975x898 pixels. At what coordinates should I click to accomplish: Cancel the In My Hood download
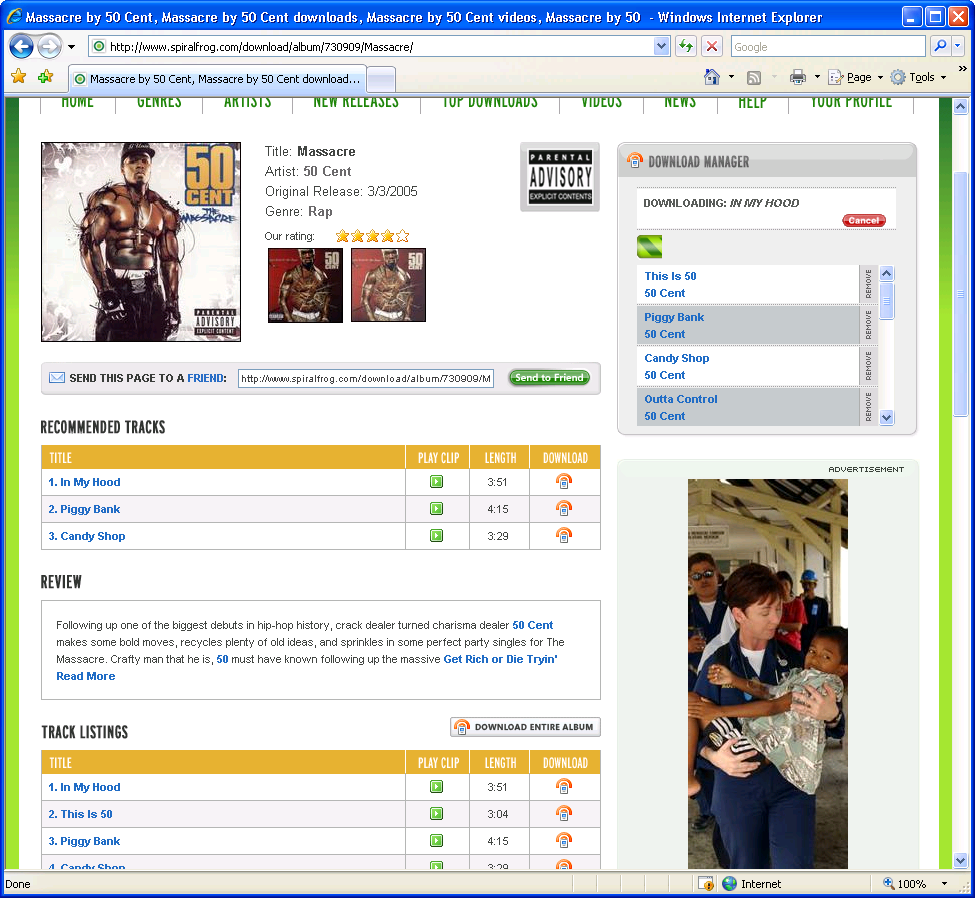[863, 220]
